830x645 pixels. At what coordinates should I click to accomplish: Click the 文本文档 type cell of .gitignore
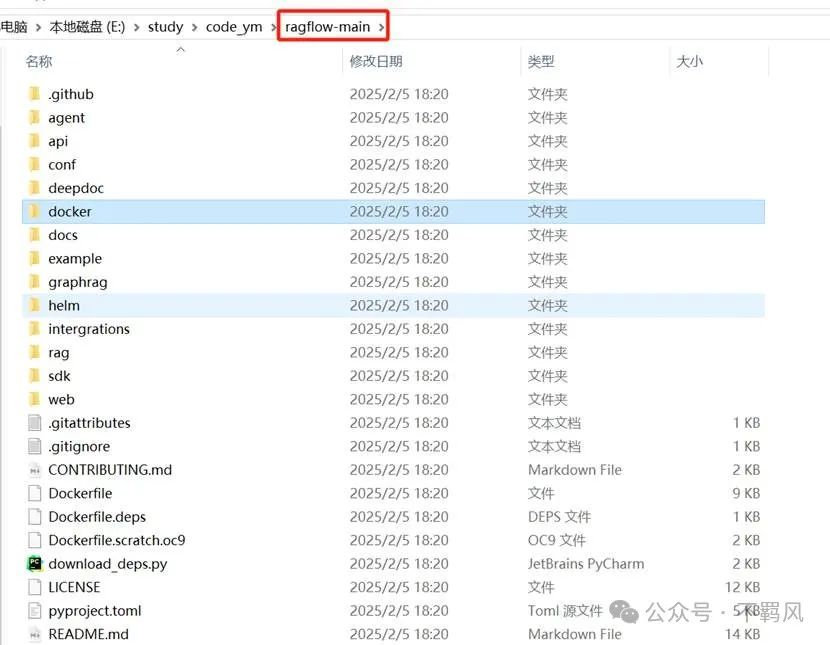(x=554, y=446)
